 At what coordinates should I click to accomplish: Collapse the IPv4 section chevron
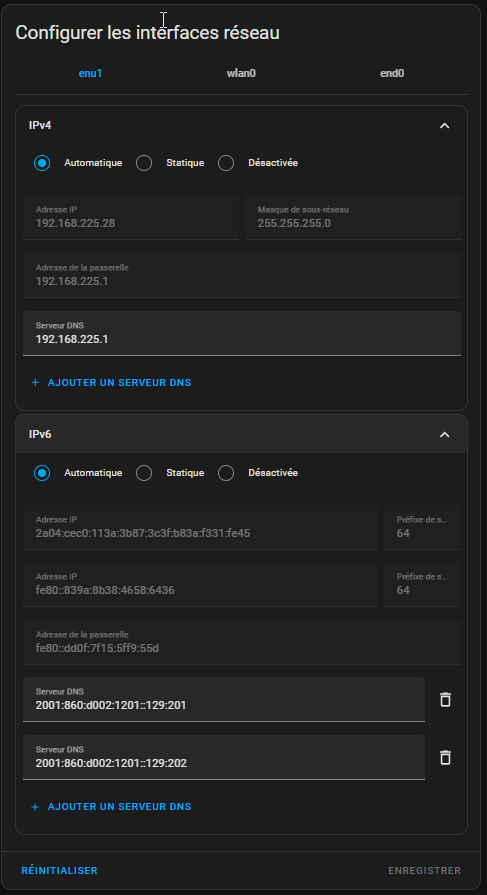[445, 126]
